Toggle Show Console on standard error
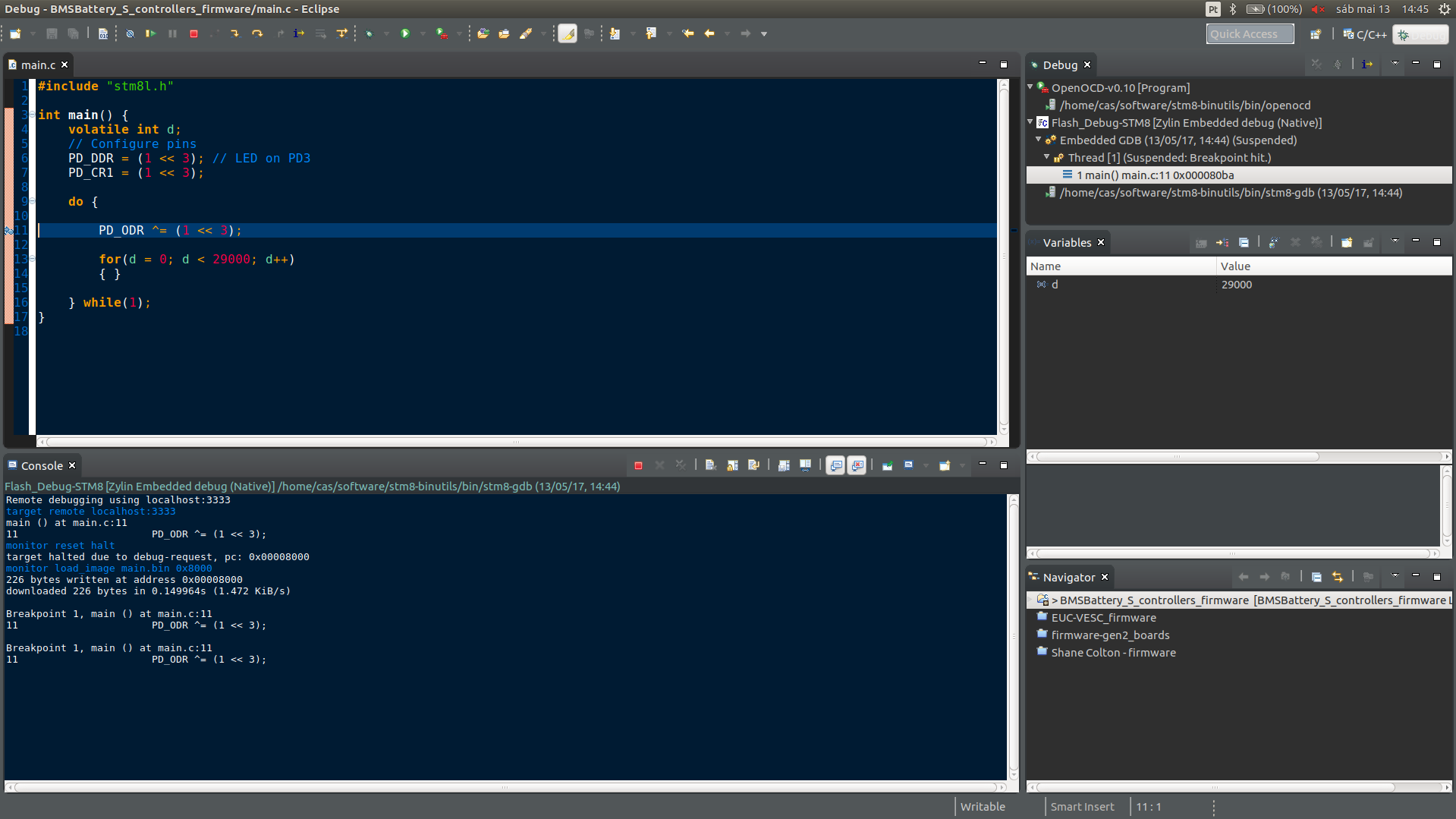 [857, 465]
